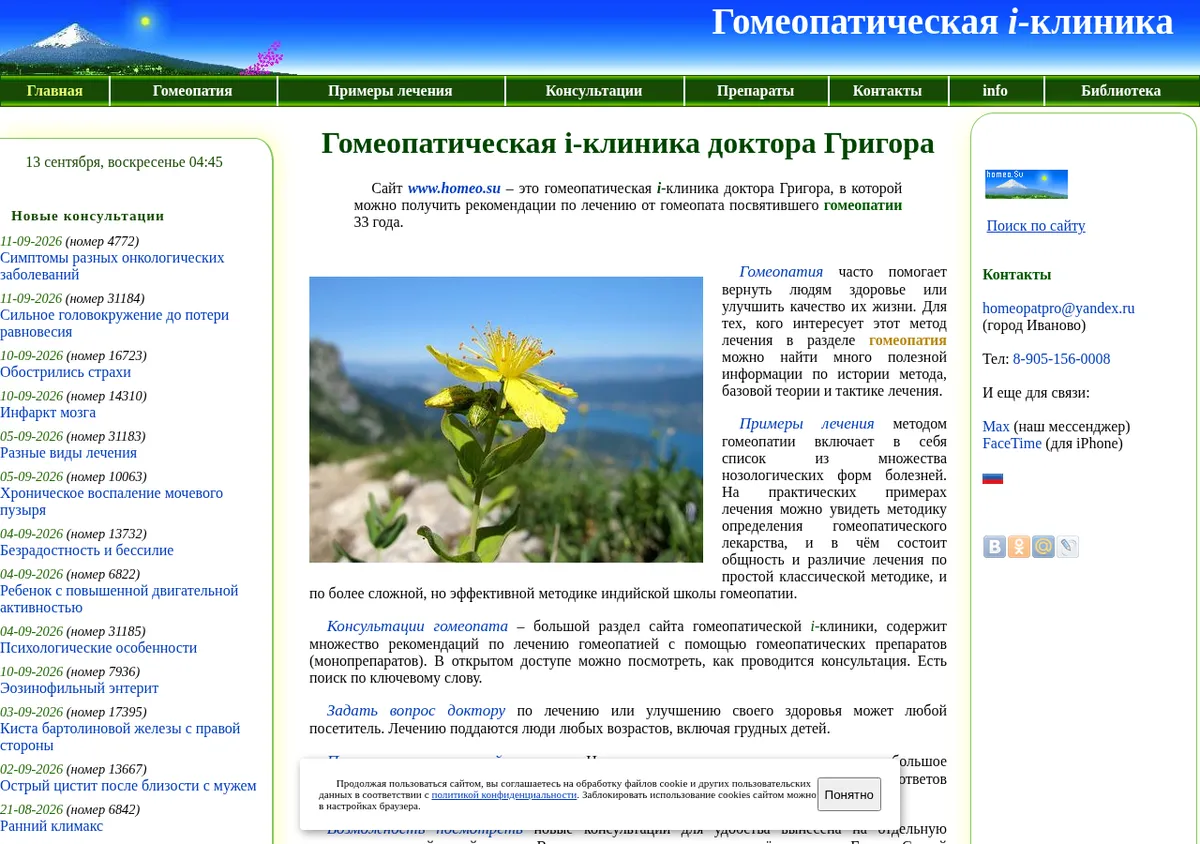Follow the Задать вопрос доктору link
Image resolution: width=1200 pixels, height=844 pixels.
point(416,711)
